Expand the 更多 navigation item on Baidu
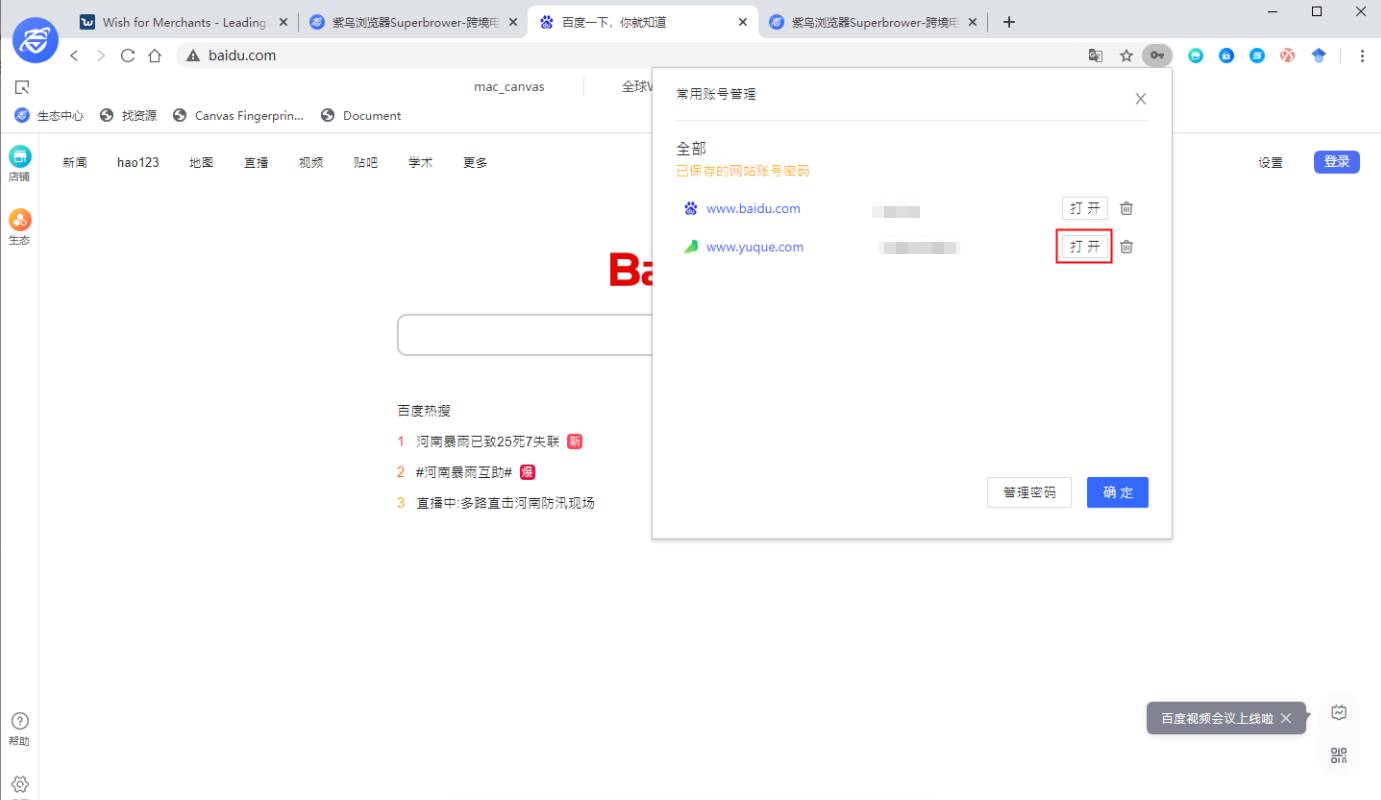Screen dimensions: 1381x800 point(474,162)
